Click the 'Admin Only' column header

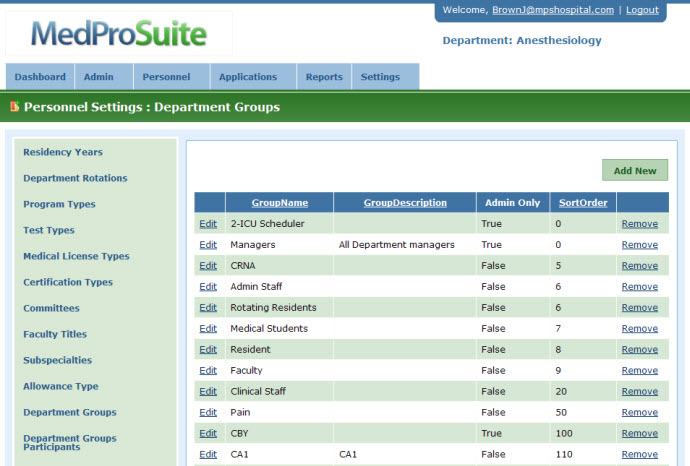point(512,203)
